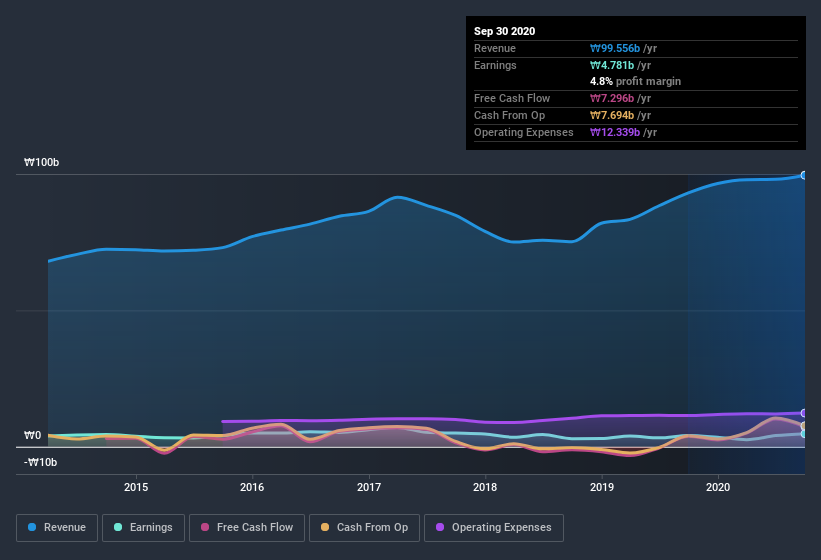Select the 2019 x-axis year label
821x560 pixels.
[x=602, y=487]
